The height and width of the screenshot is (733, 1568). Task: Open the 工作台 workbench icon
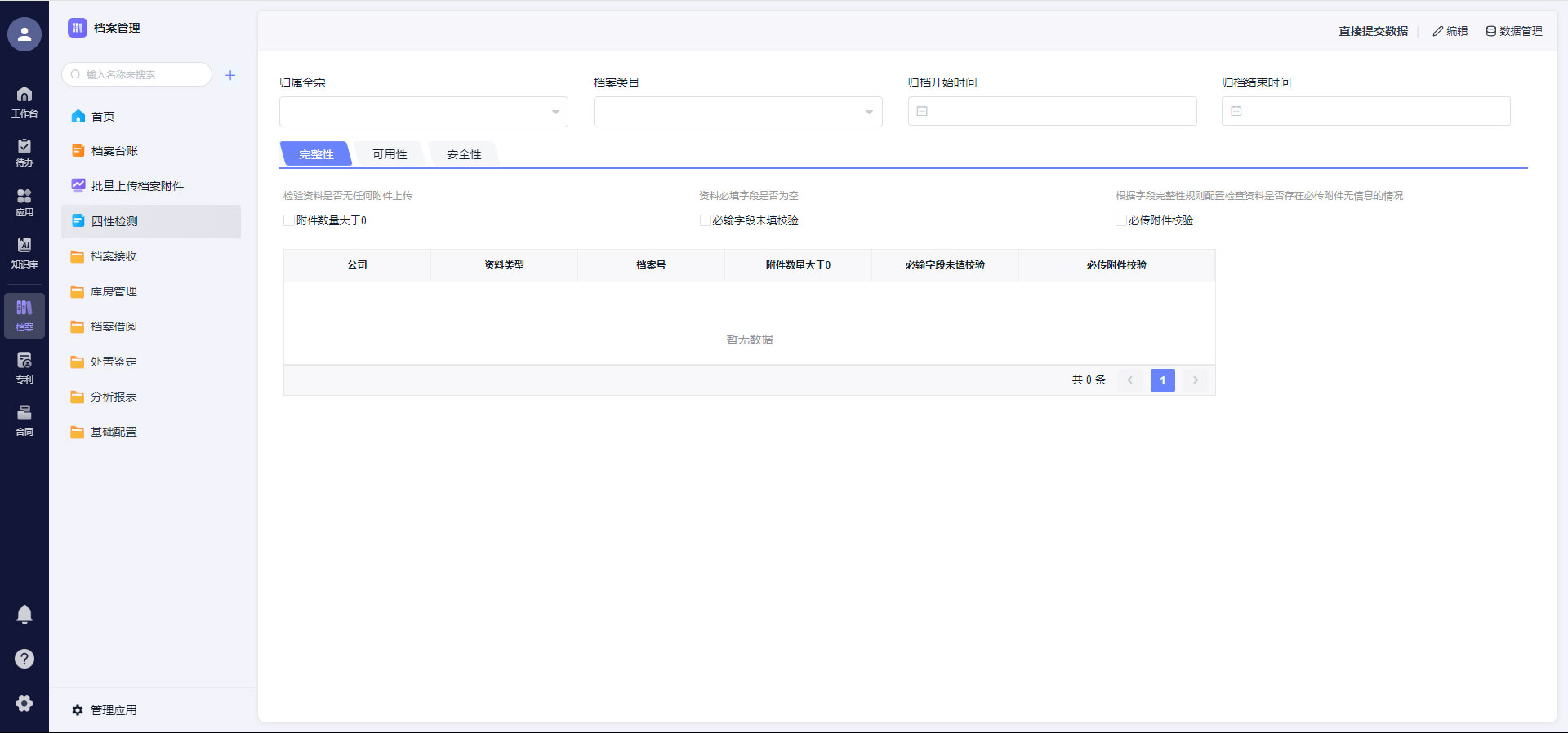coord(24,101)
